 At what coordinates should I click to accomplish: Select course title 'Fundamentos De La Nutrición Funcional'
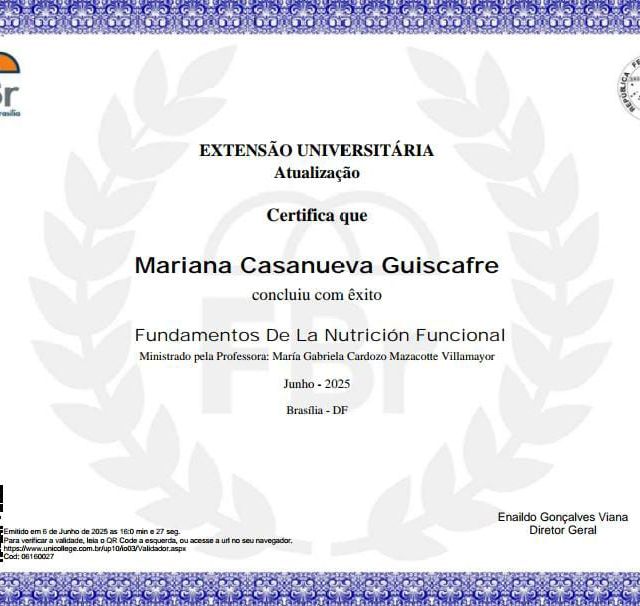[320, 335]
